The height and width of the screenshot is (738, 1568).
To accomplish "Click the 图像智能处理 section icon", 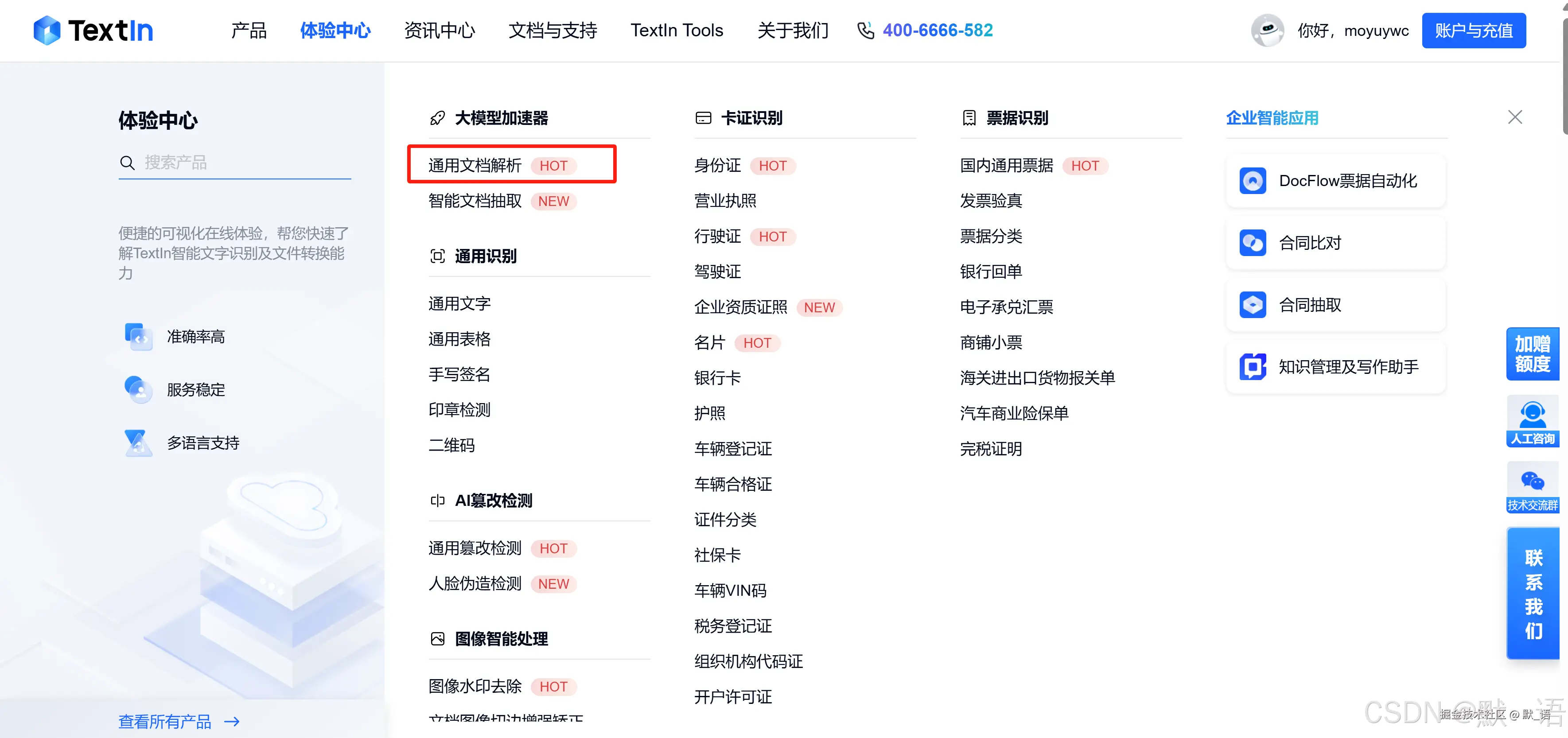I will click(437, 639).
